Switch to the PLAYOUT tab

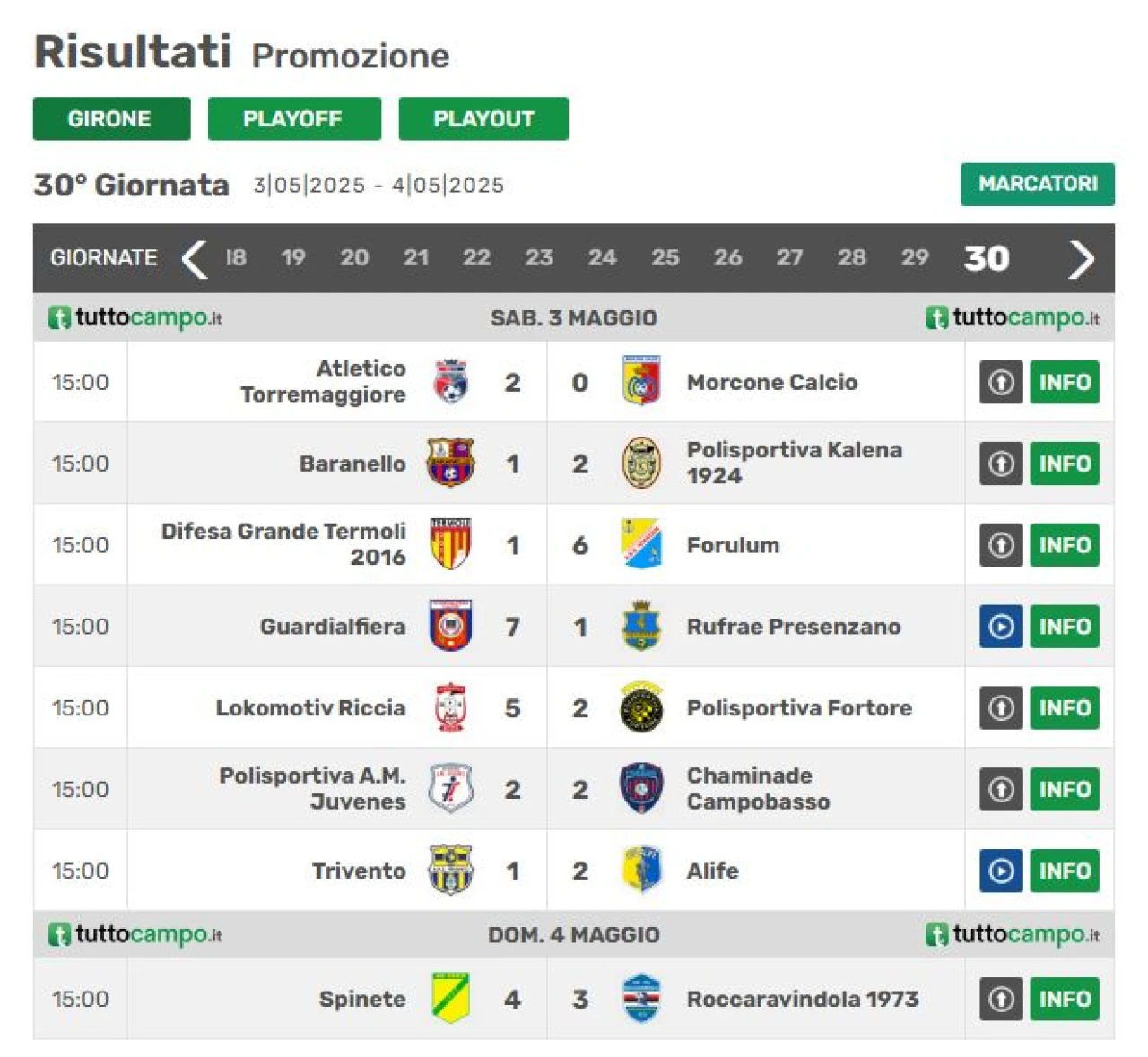click(483, 118)
